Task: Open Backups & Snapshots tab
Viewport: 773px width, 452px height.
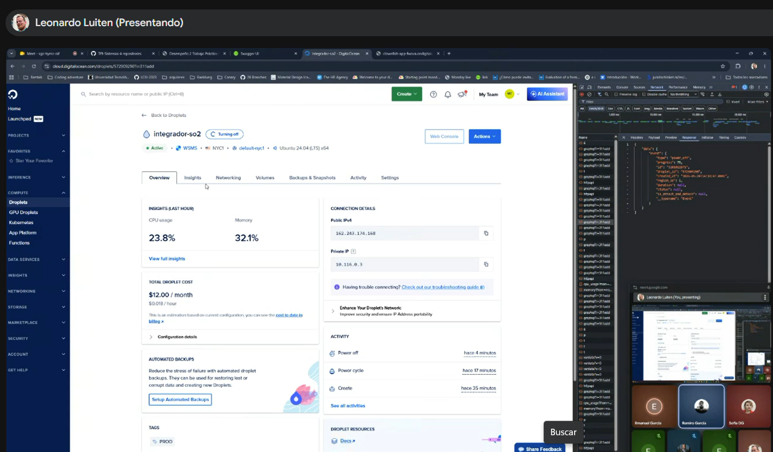Action: click(312, 177)
